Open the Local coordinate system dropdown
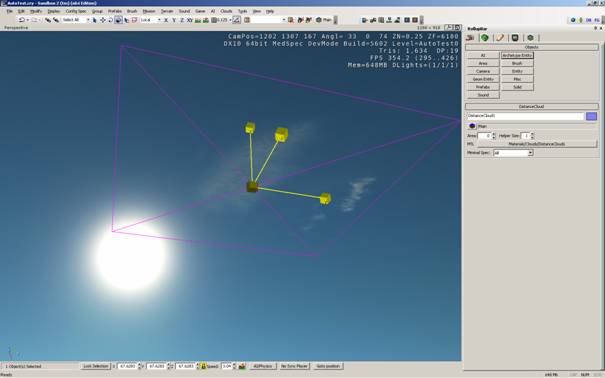The image size is (605, 378). pyautogui.click(x=150, y=20)
